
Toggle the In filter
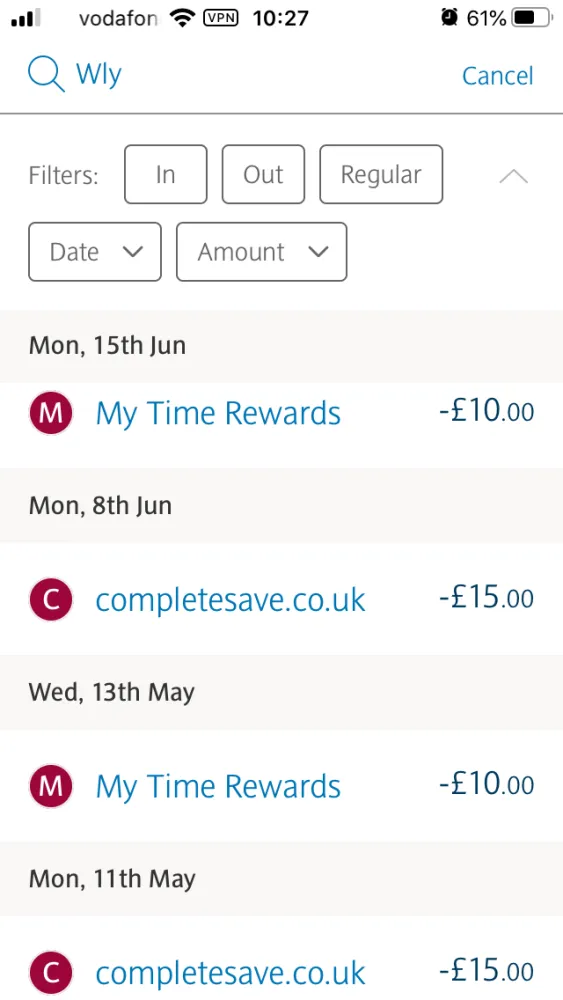click(x=166, y=174)
